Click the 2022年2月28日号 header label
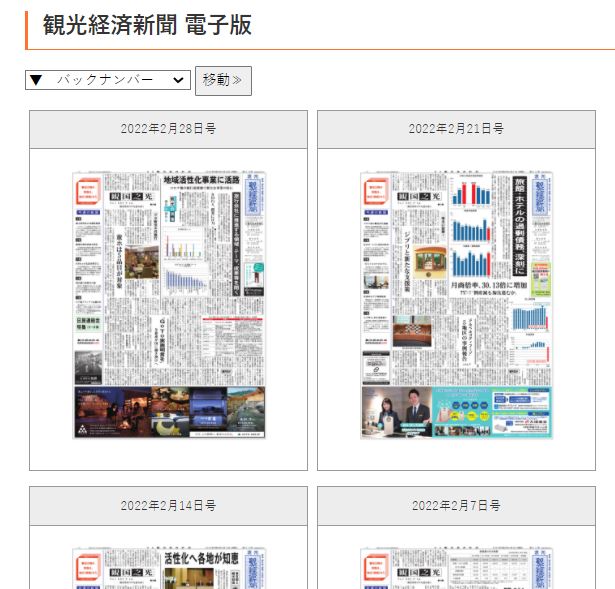 pos(168,129)
